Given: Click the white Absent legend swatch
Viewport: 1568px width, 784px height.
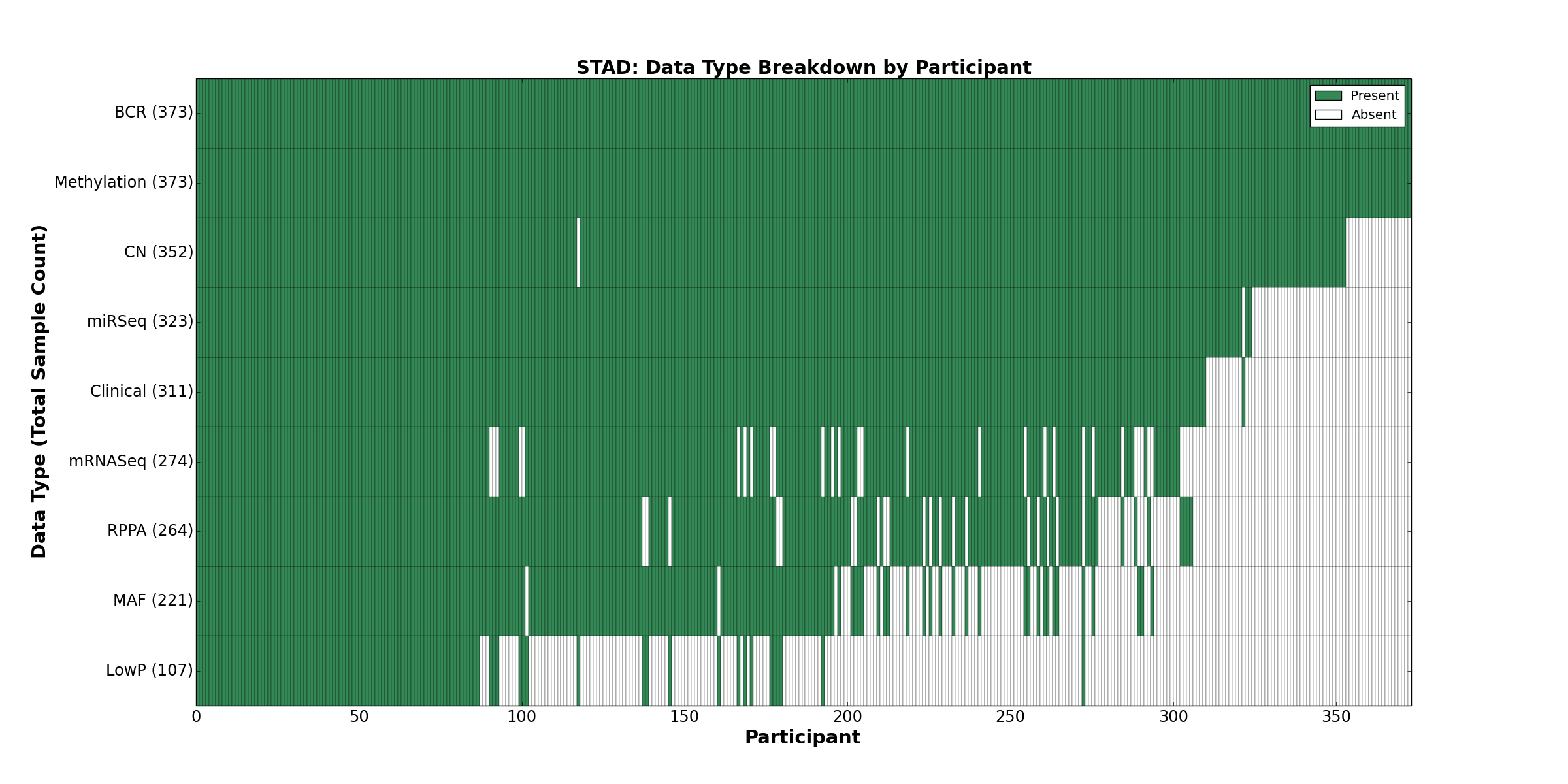Looking at the screenshot, I should click(x=1328, y=115).
